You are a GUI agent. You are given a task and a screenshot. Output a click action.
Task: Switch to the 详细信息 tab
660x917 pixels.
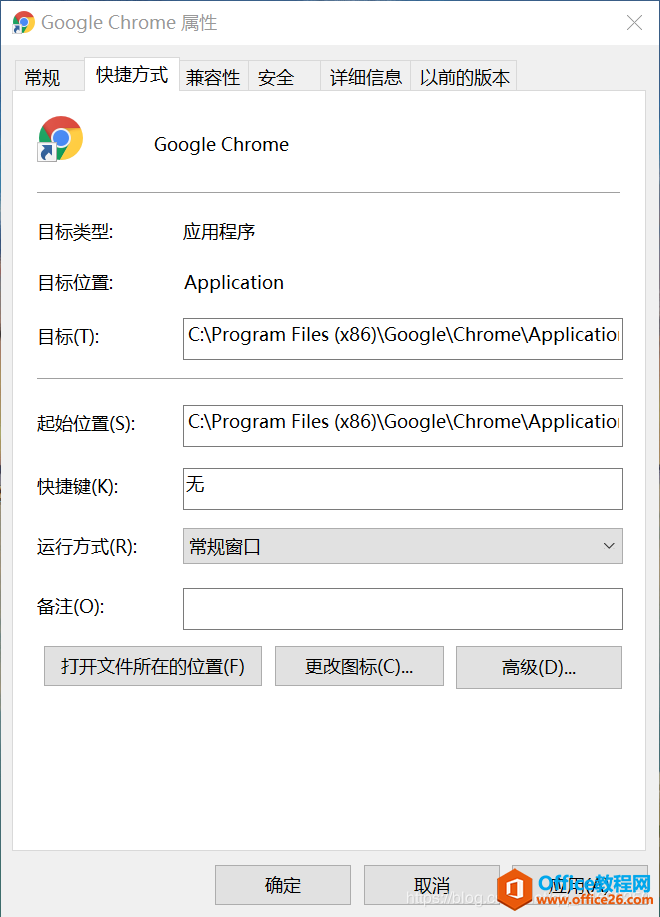coord(365,77)
